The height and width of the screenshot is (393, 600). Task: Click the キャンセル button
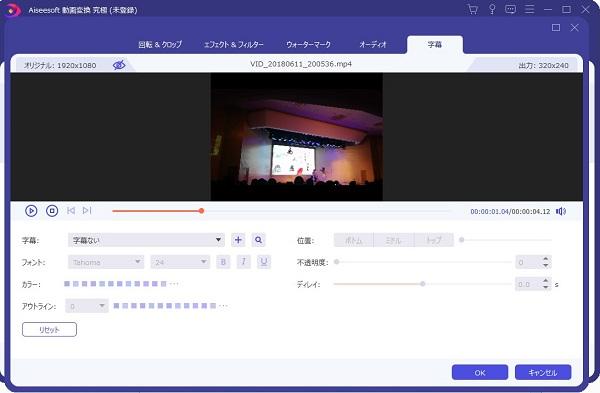click(543, 372)
